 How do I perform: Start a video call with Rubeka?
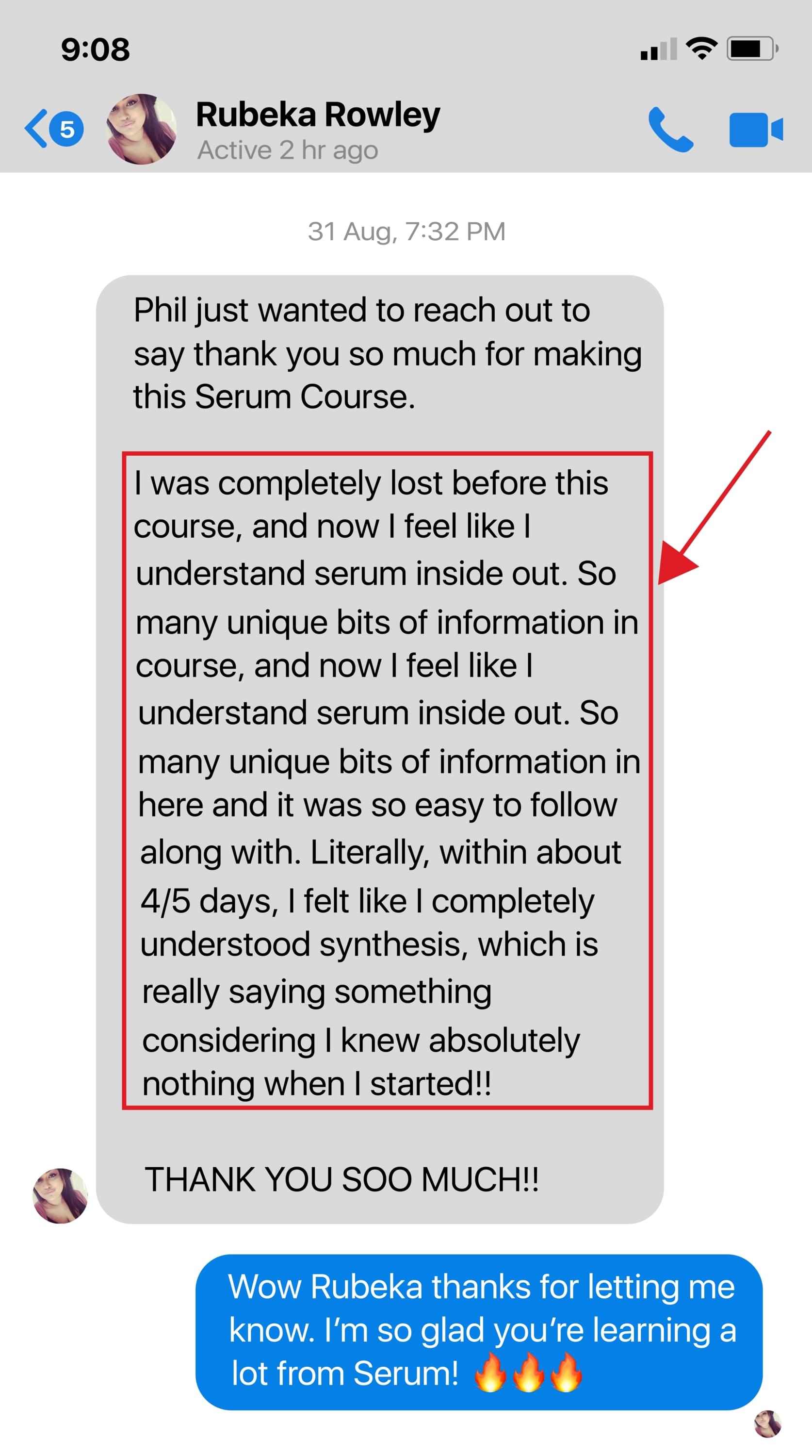pos(756,130)
